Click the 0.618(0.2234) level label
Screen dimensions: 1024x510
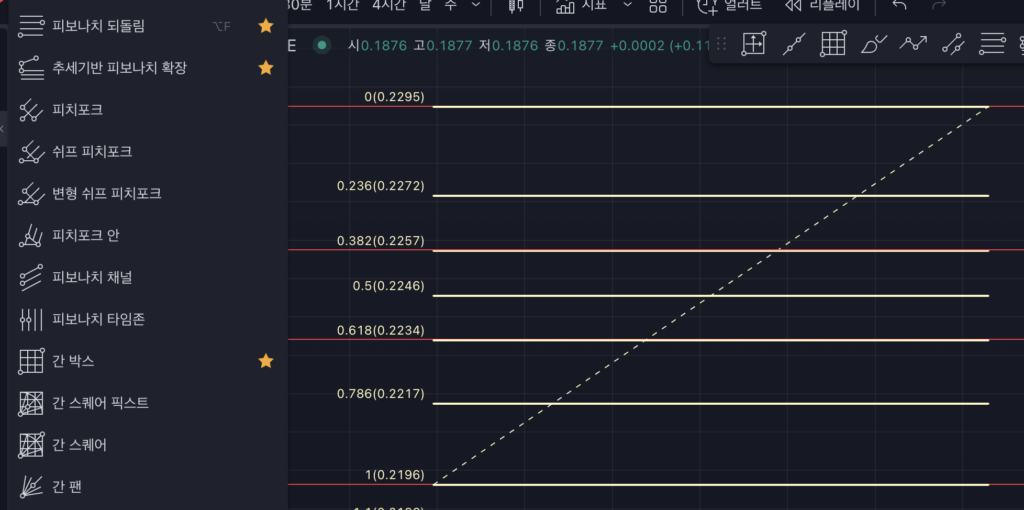[381, 330]
